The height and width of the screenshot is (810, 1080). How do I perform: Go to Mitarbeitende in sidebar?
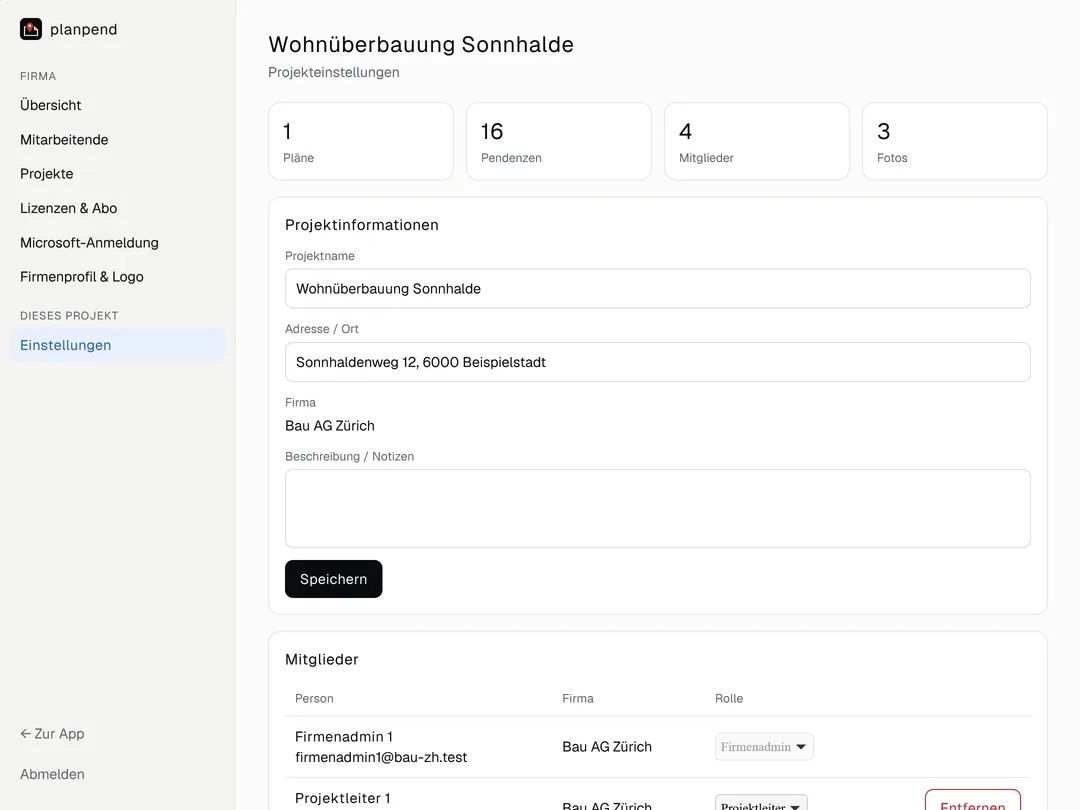64,140
